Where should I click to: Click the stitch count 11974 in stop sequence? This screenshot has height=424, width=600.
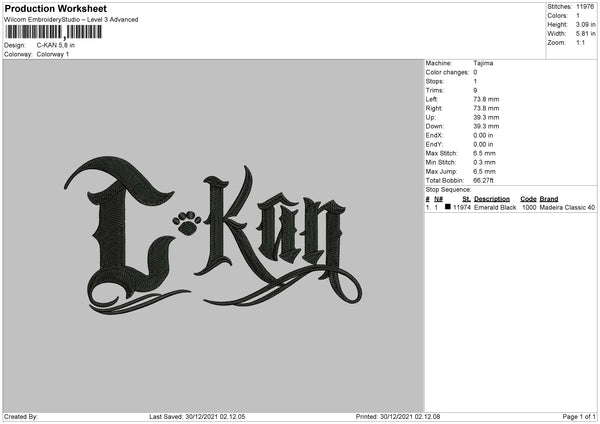461,207
